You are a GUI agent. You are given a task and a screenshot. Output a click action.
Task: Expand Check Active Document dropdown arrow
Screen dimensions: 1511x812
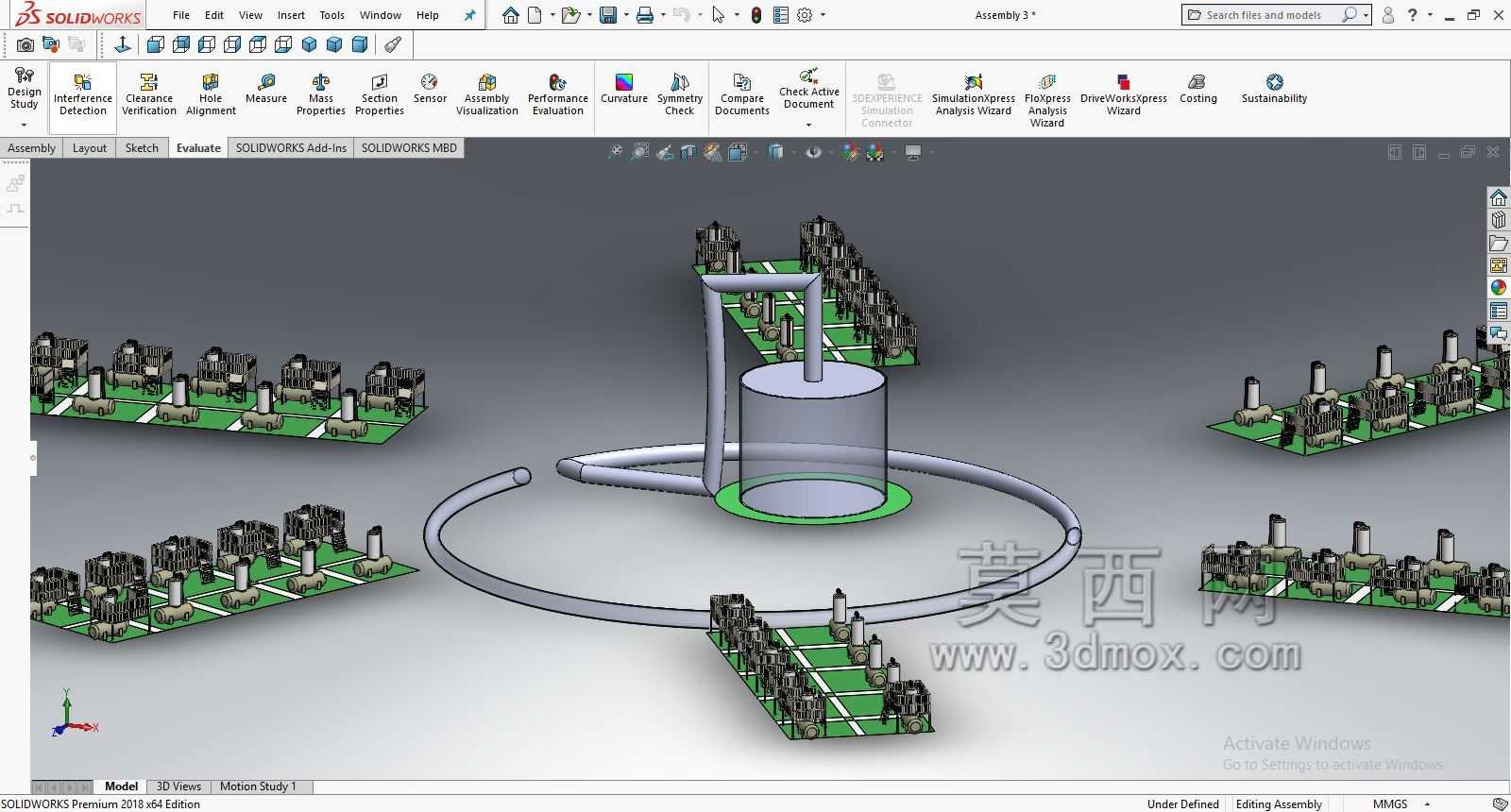point(808,125)
